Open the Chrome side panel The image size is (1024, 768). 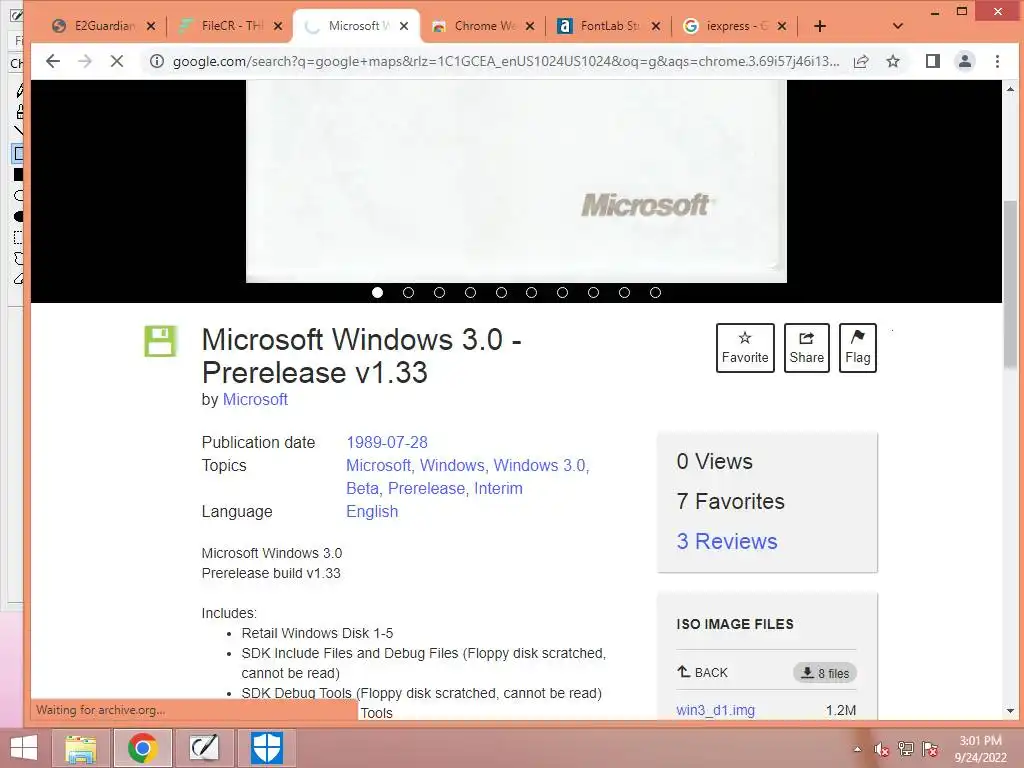click(933, 61)
